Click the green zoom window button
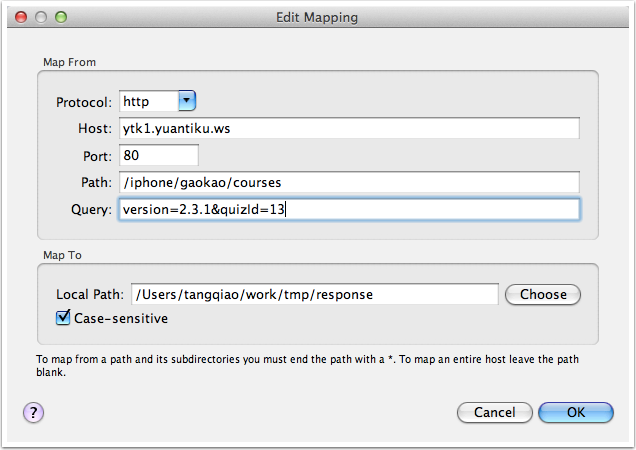Screen dimensions: 636x450 61,17
